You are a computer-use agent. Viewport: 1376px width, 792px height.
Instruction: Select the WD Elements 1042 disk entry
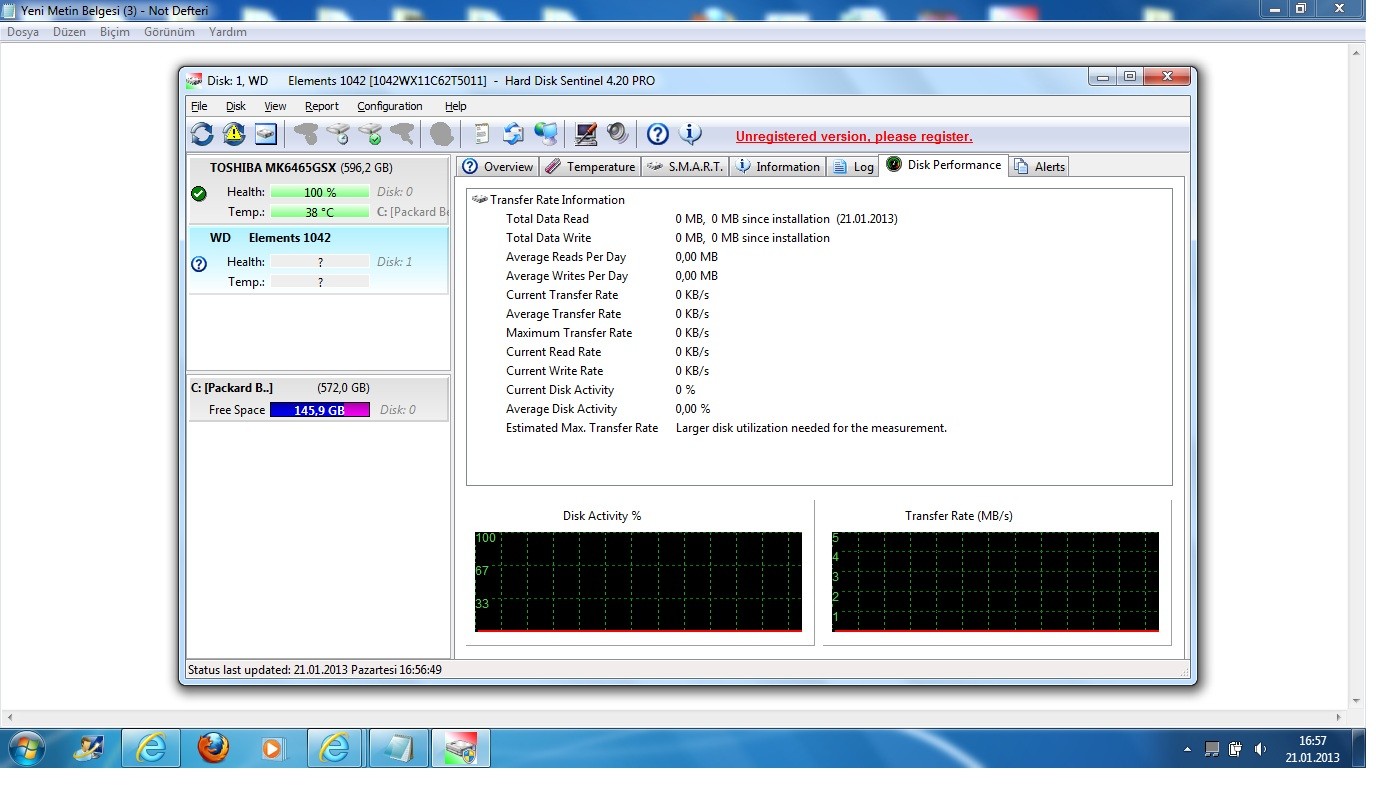(318, 260)
